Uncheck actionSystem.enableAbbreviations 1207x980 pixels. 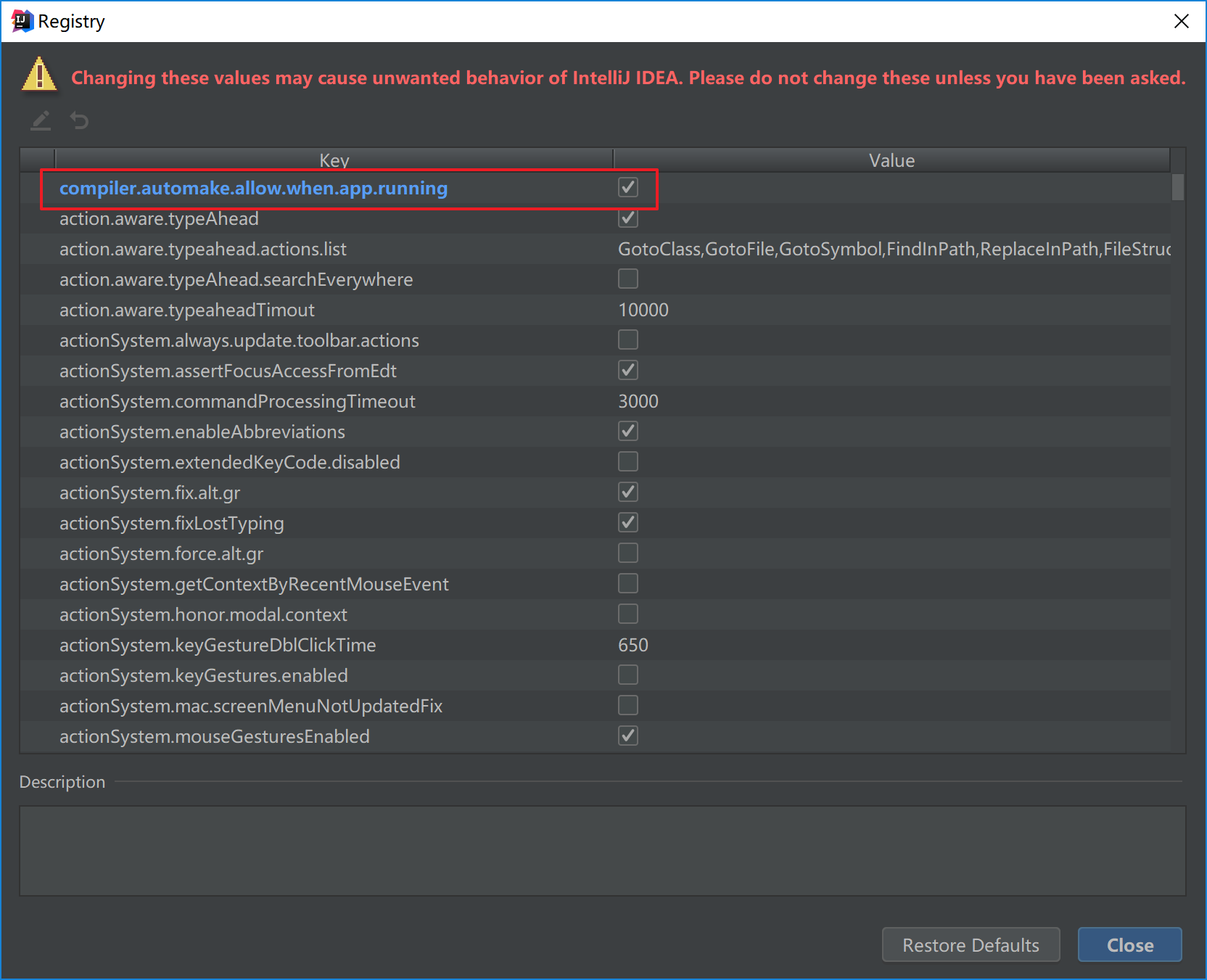click(628, 432)
